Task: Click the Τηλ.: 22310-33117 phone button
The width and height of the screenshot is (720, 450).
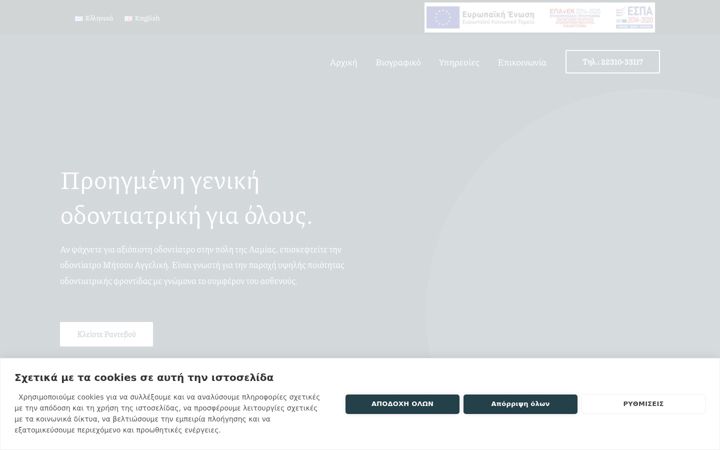Action: (x=613, y=62)
